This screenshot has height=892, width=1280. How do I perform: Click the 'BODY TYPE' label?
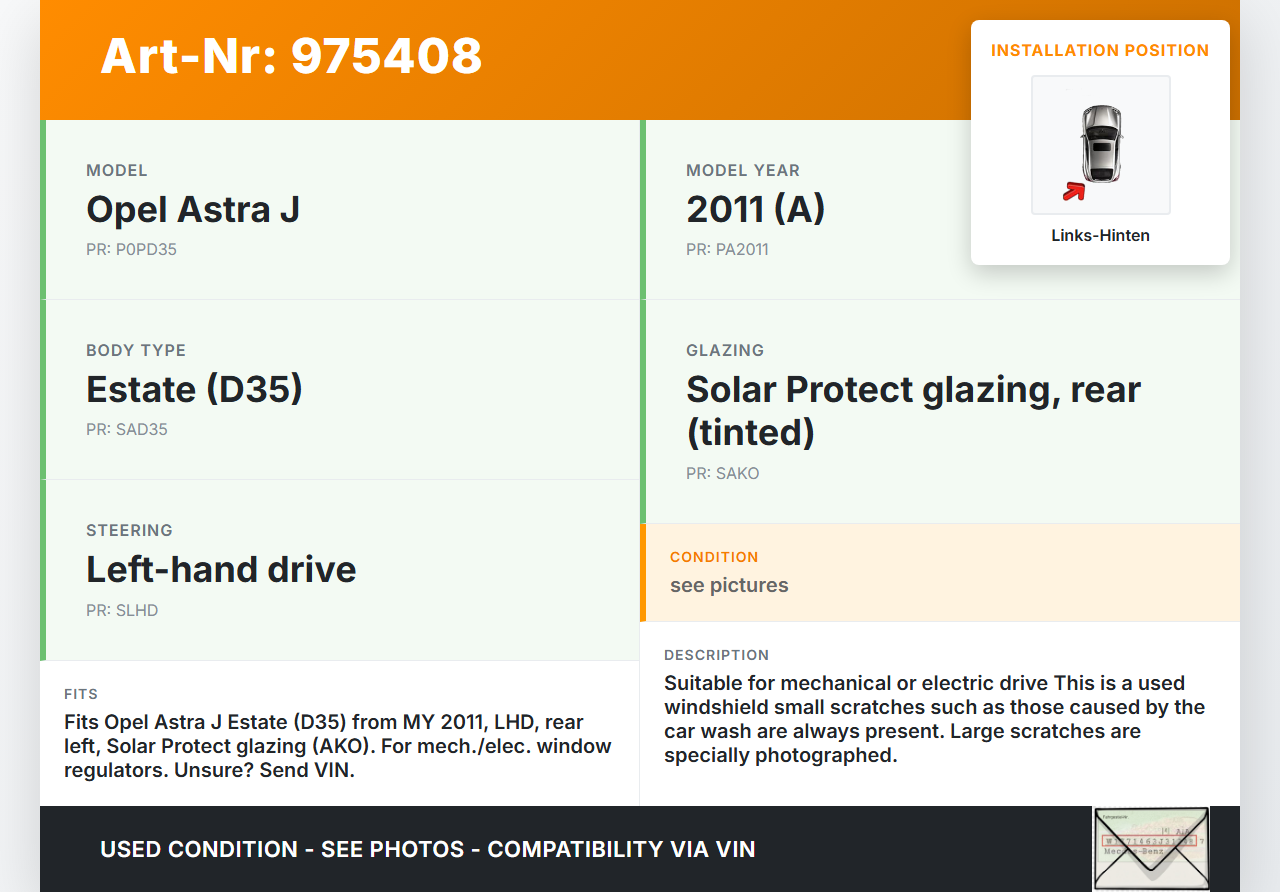pos(136,350)
